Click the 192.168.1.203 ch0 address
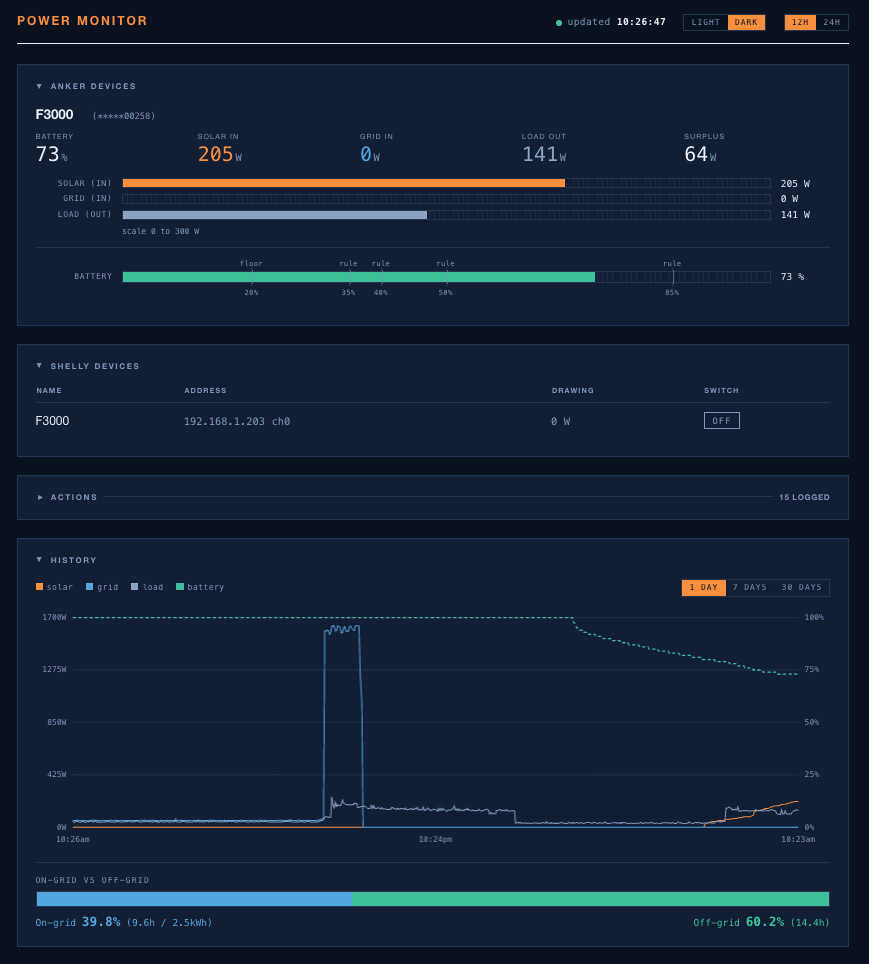Viewport: 869px width, 964px height. click(237, 421)
